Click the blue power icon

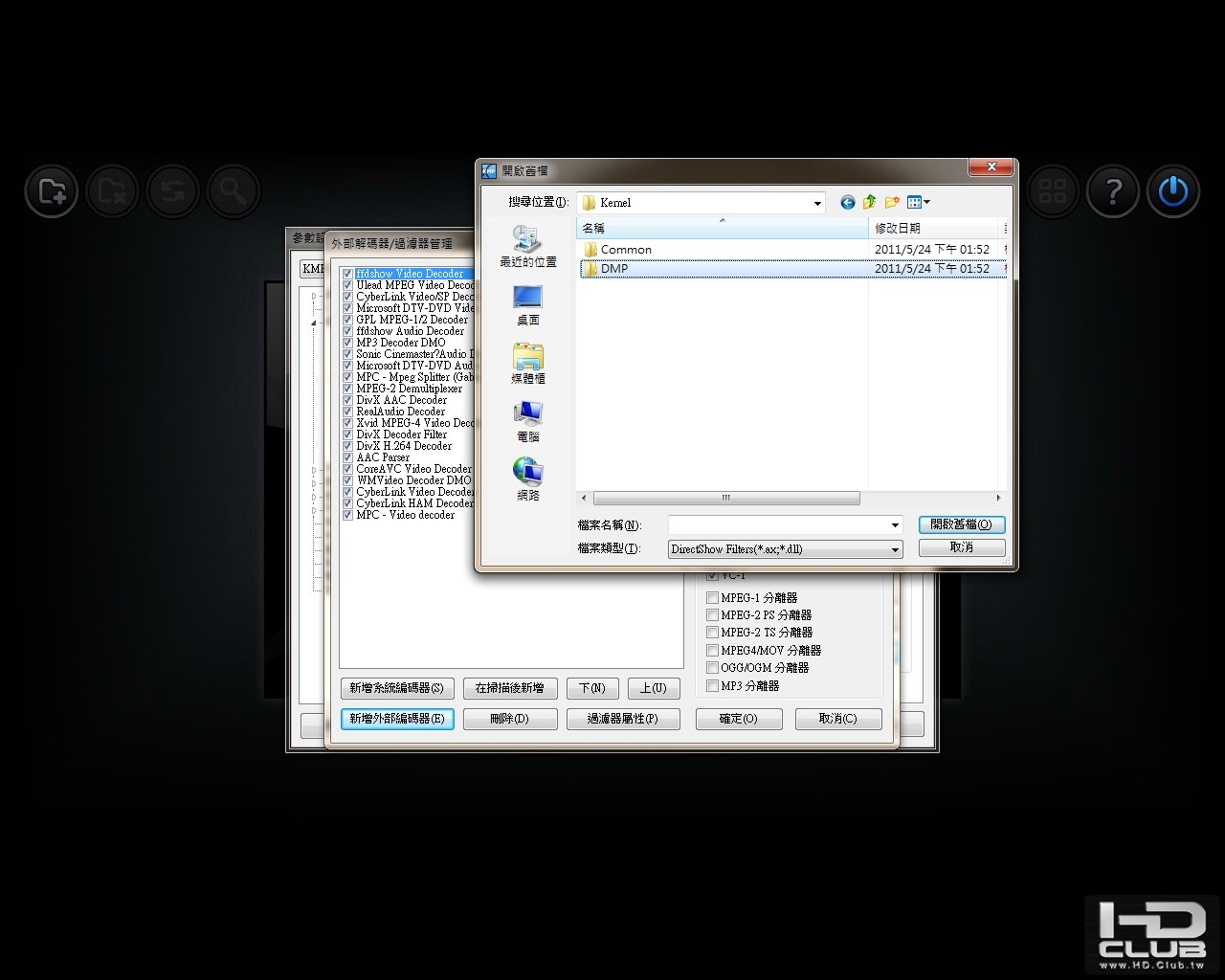point(1173,191)
